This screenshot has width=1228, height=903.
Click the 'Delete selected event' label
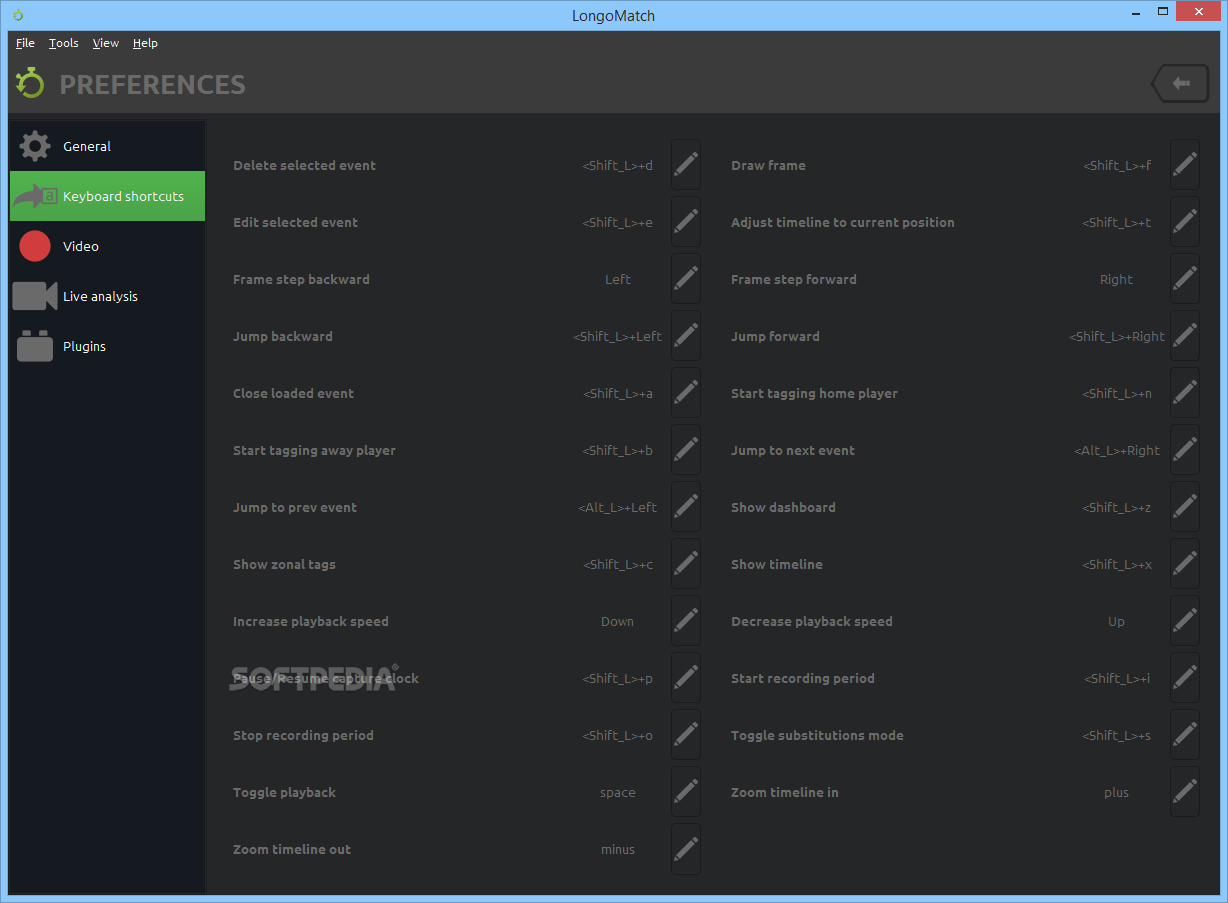(304, 165)
